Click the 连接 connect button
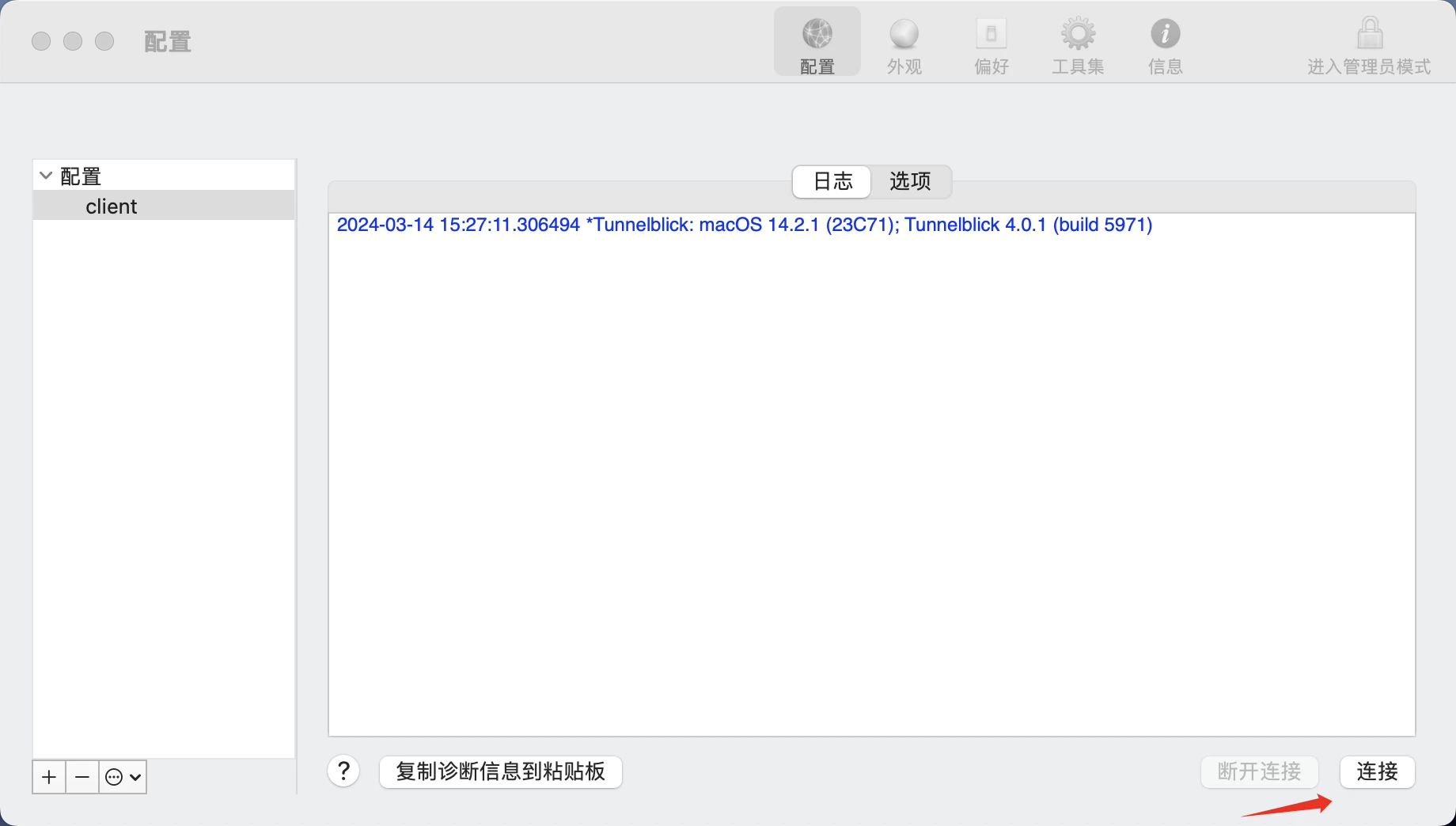 tap(1378, 771)
